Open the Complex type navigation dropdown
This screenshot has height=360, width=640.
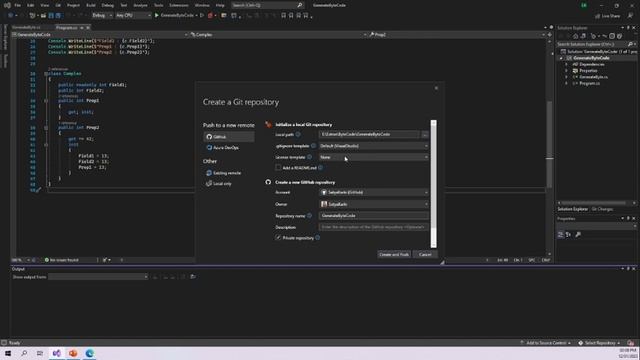pyautogui.click(x=278, y=35)
